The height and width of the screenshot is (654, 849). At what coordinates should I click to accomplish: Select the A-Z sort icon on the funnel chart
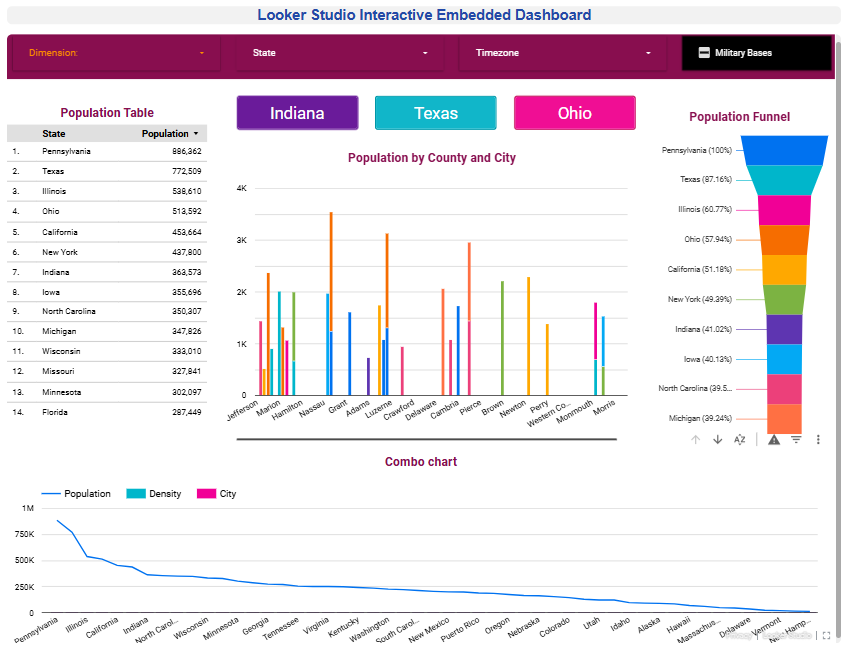point(739,439)
